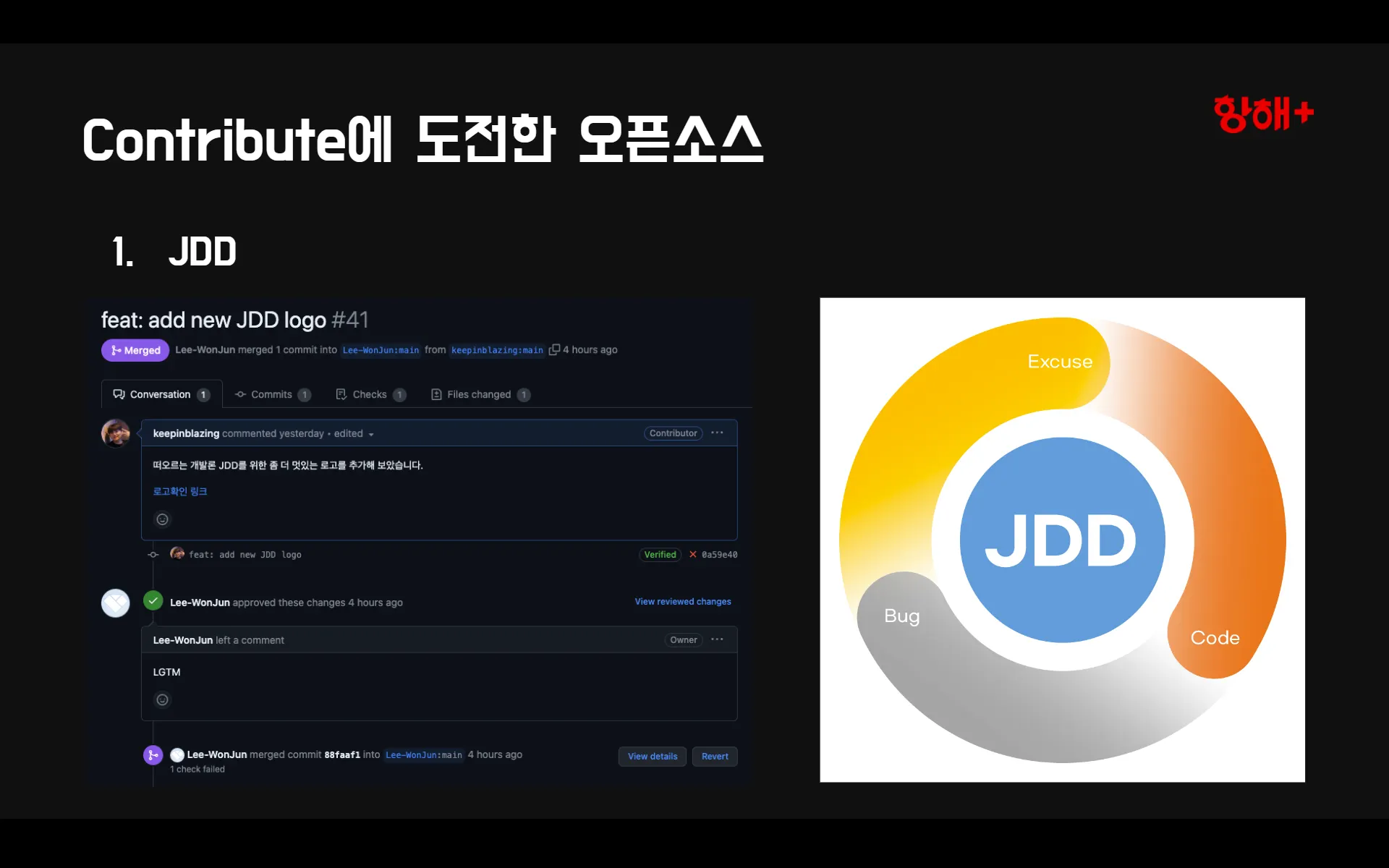The image size is (1389, 868).
Task: Click the red failed check X icon
Action: (x=692, y=555)
